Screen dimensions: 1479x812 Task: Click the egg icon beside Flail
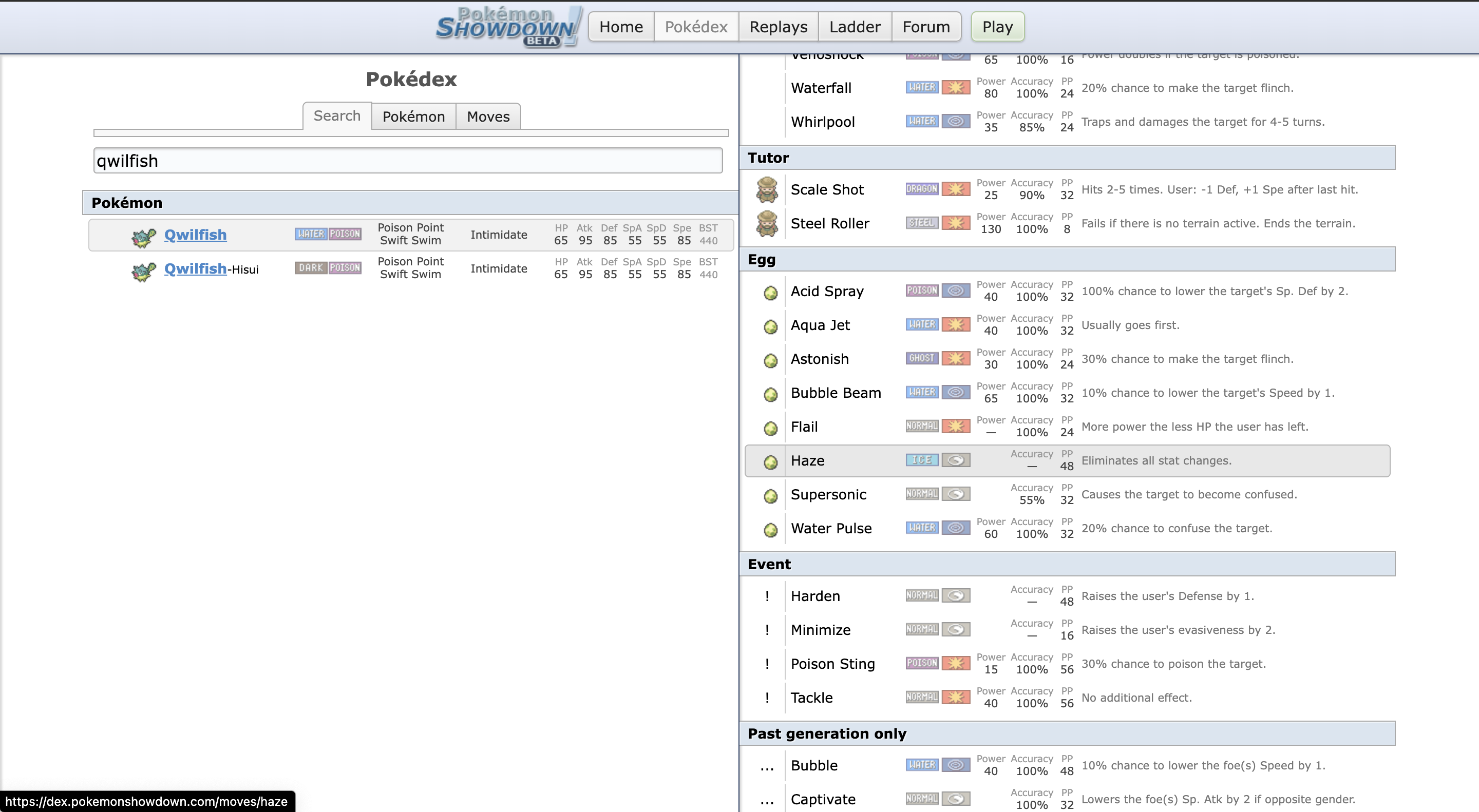(770, 428)
